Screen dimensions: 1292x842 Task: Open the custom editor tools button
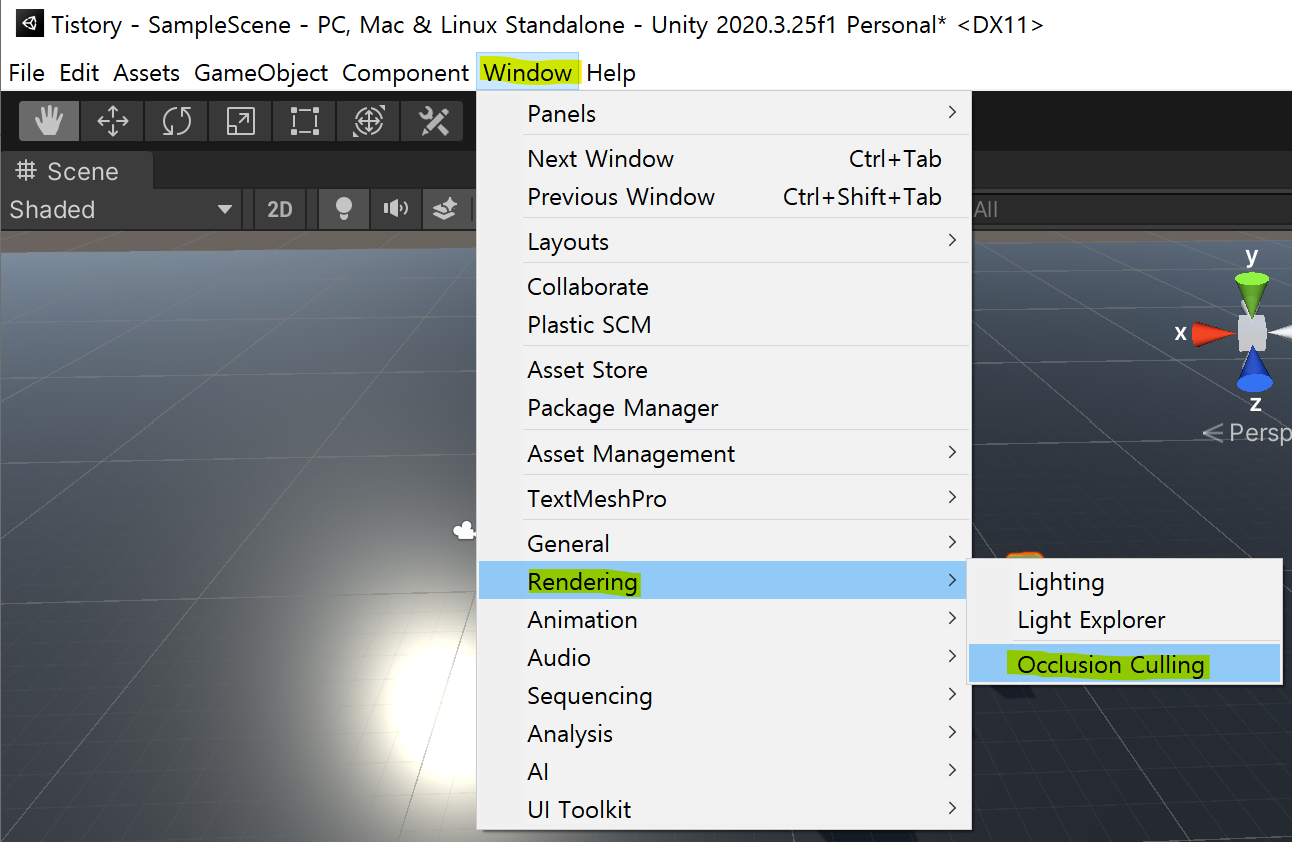click(x=433, y=122)
